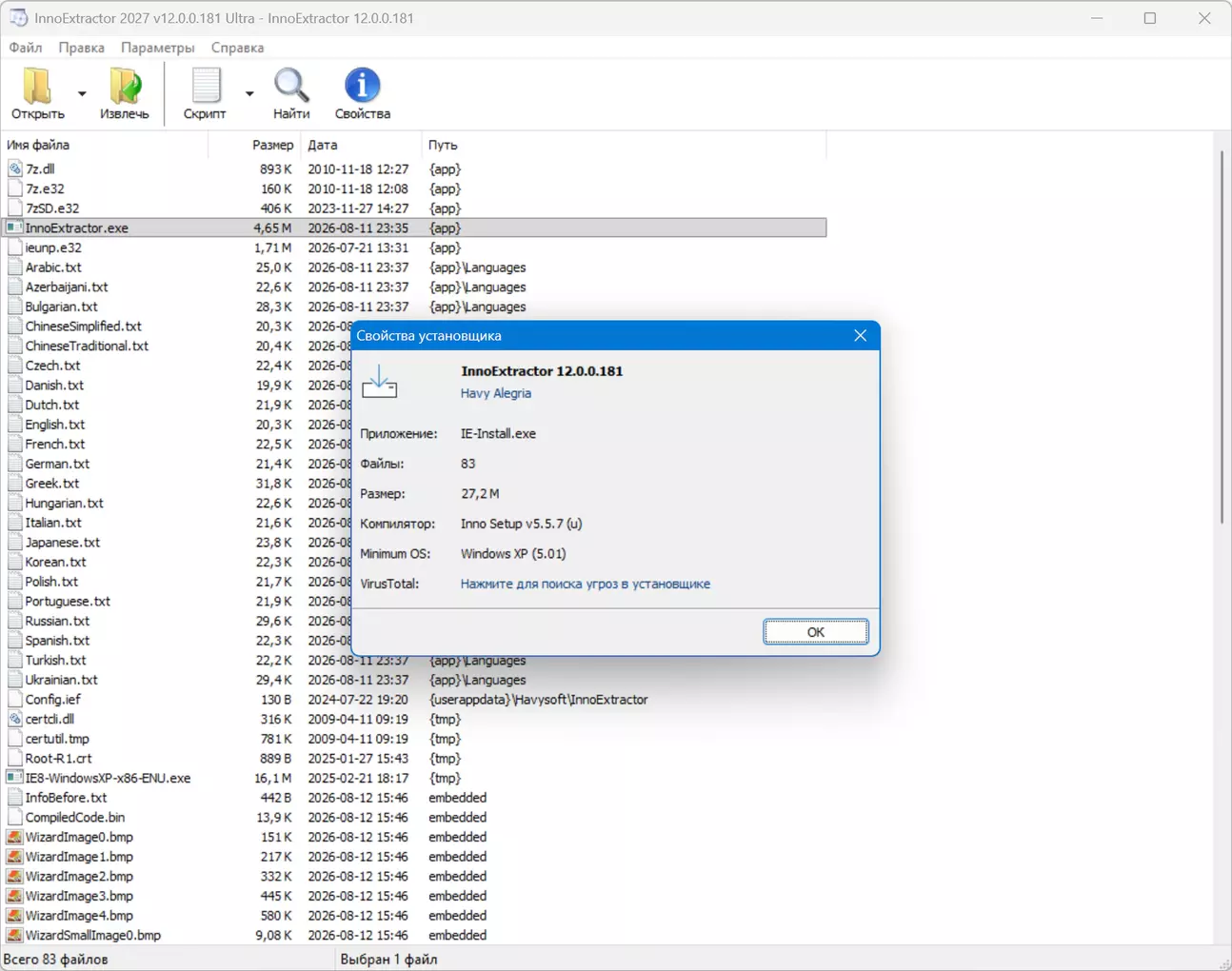
Task: Open the Правка menu
Action: [x=82, y=48]
